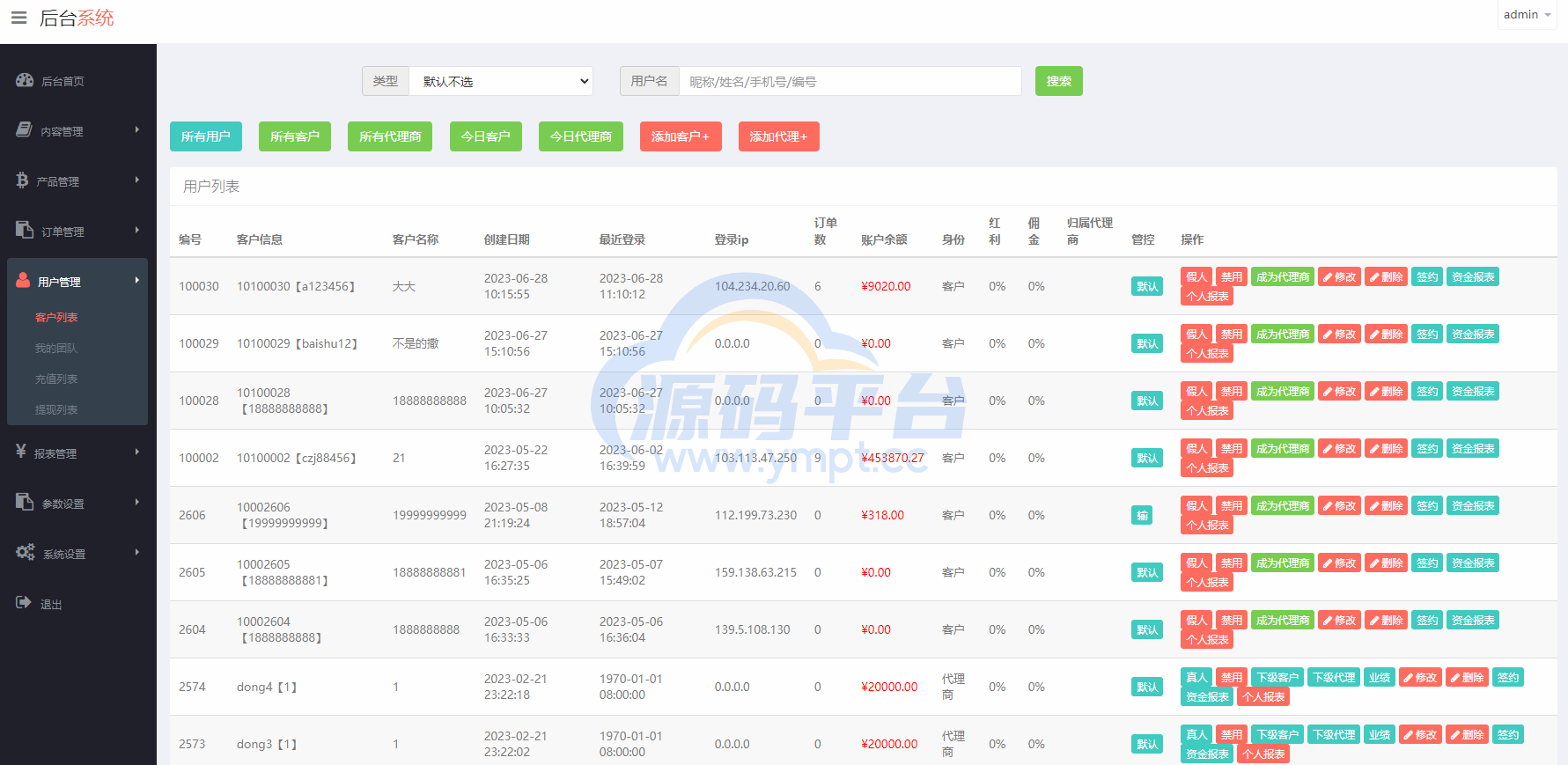The height and width of the screenshot is (765, 1568).
Task: Show 所有代理商 filter button
Action: coord(390,136)
